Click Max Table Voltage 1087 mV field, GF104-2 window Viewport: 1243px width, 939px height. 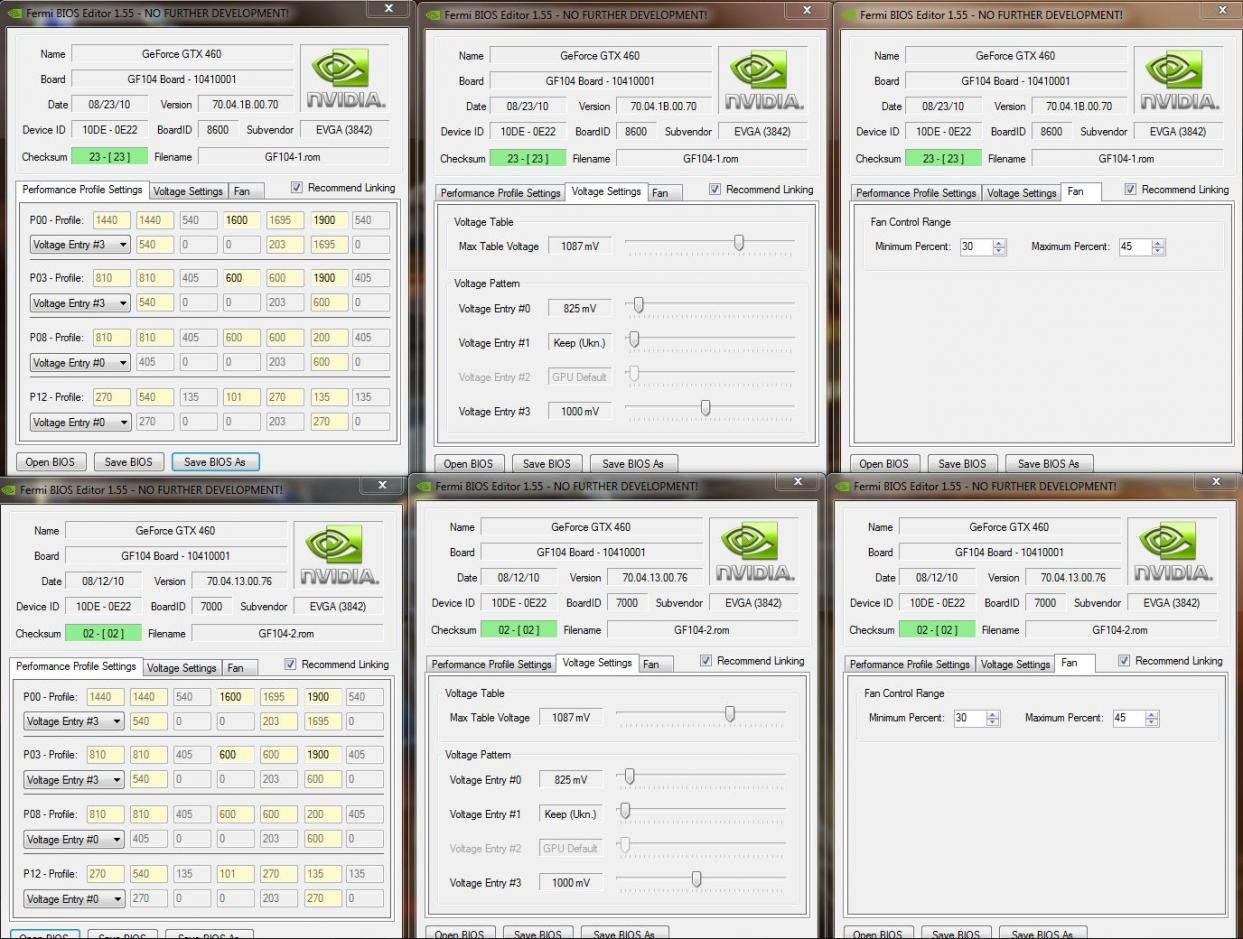click(571, 718)
